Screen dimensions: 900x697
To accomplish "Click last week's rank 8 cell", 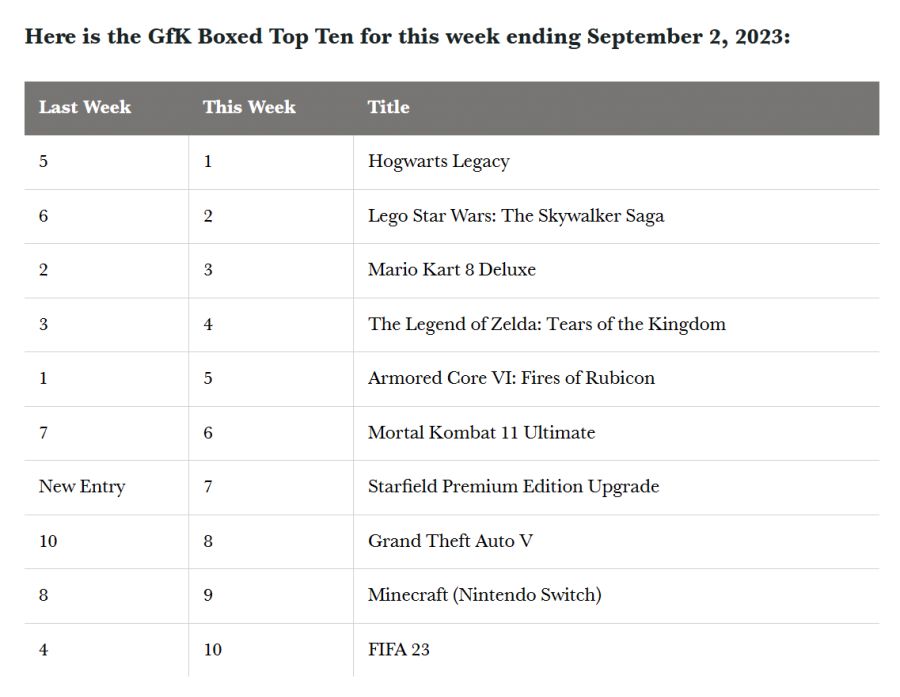I will pos(43,595).
